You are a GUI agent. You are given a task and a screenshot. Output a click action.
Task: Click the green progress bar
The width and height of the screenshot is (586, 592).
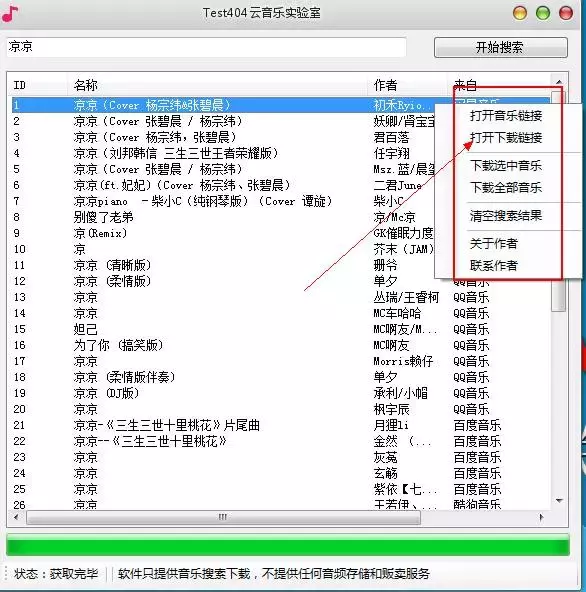click(288, 545)
